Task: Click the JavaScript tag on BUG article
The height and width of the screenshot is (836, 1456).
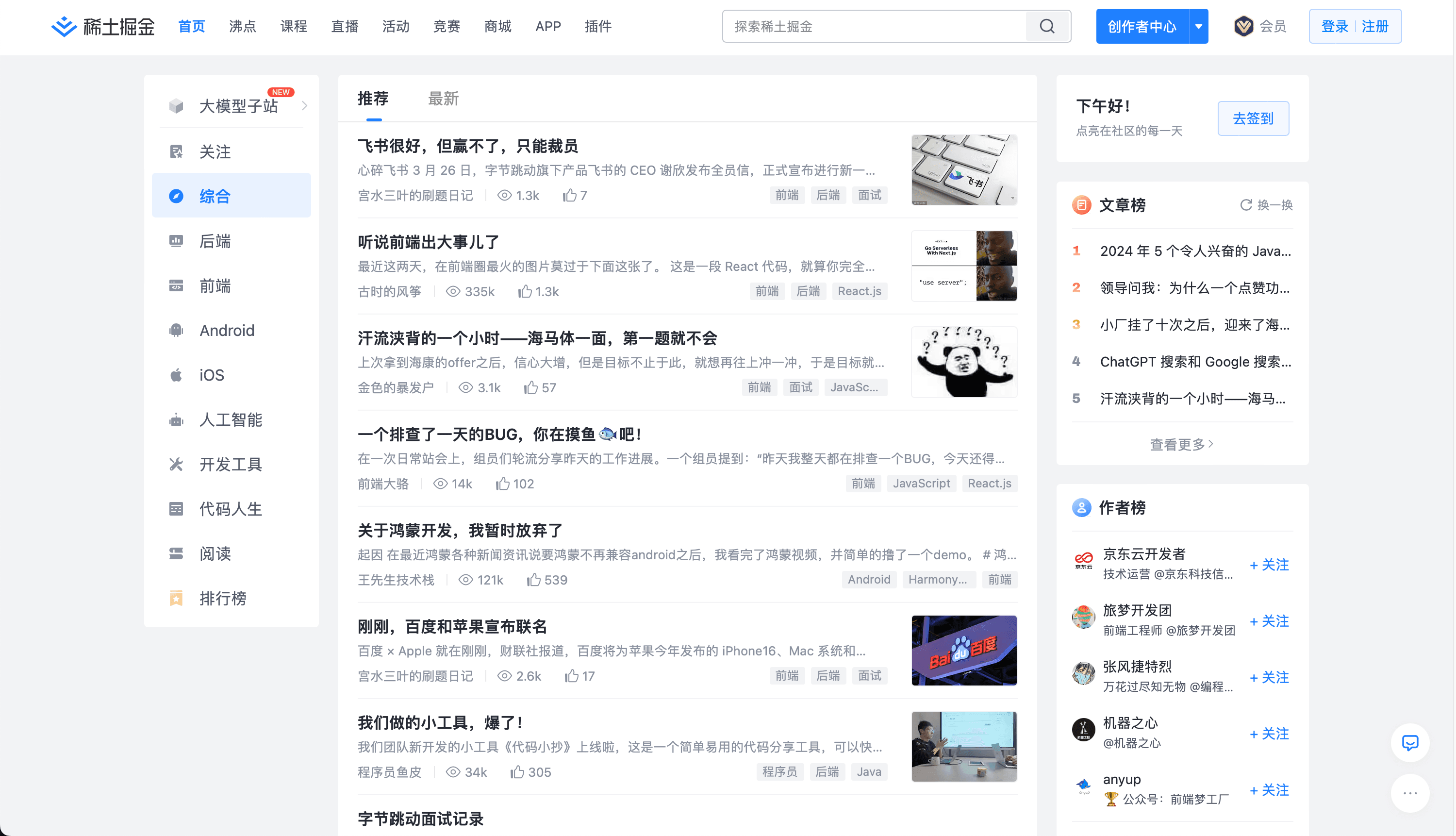Action: coord(922,484)
